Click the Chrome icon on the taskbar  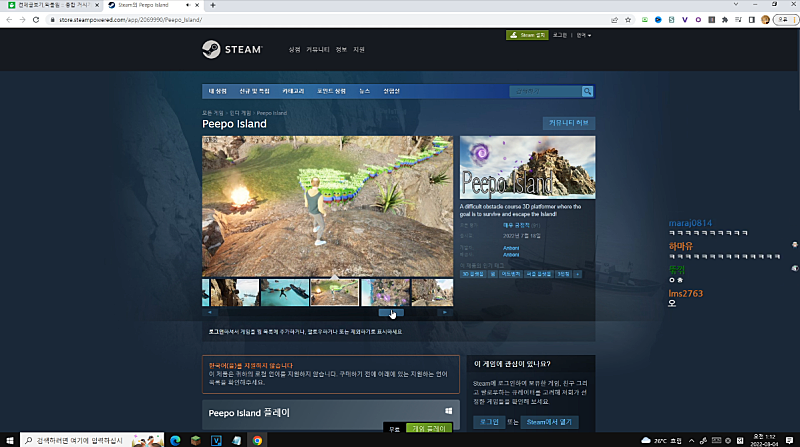257,440
